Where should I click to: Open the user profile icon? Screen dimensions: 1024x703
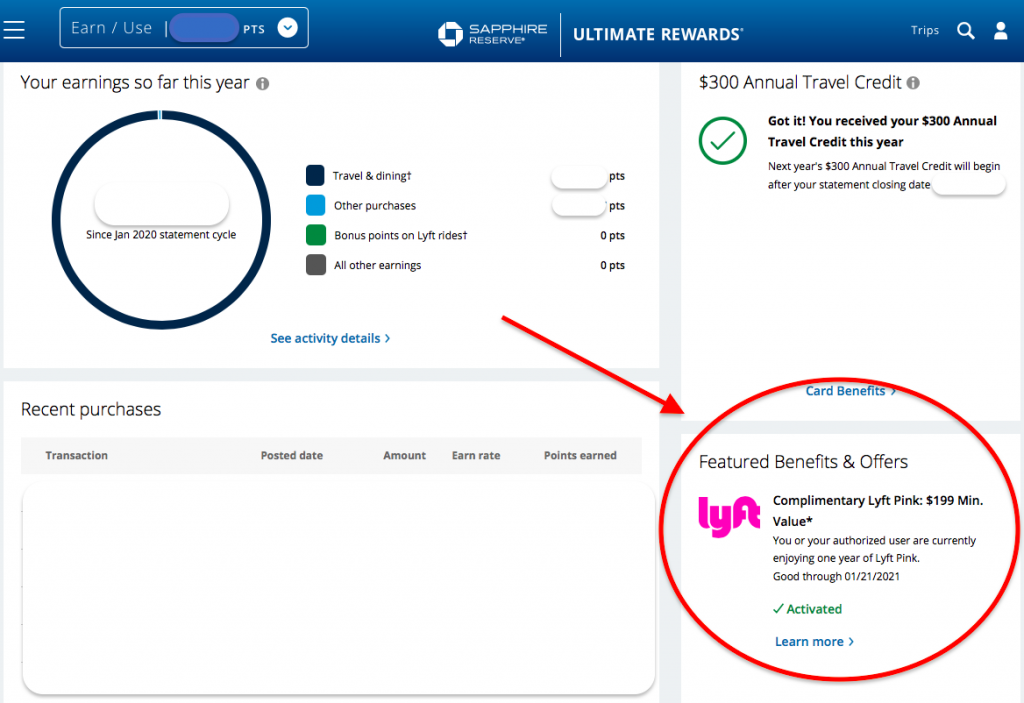pyautogui.click(x=1000, y=31)
